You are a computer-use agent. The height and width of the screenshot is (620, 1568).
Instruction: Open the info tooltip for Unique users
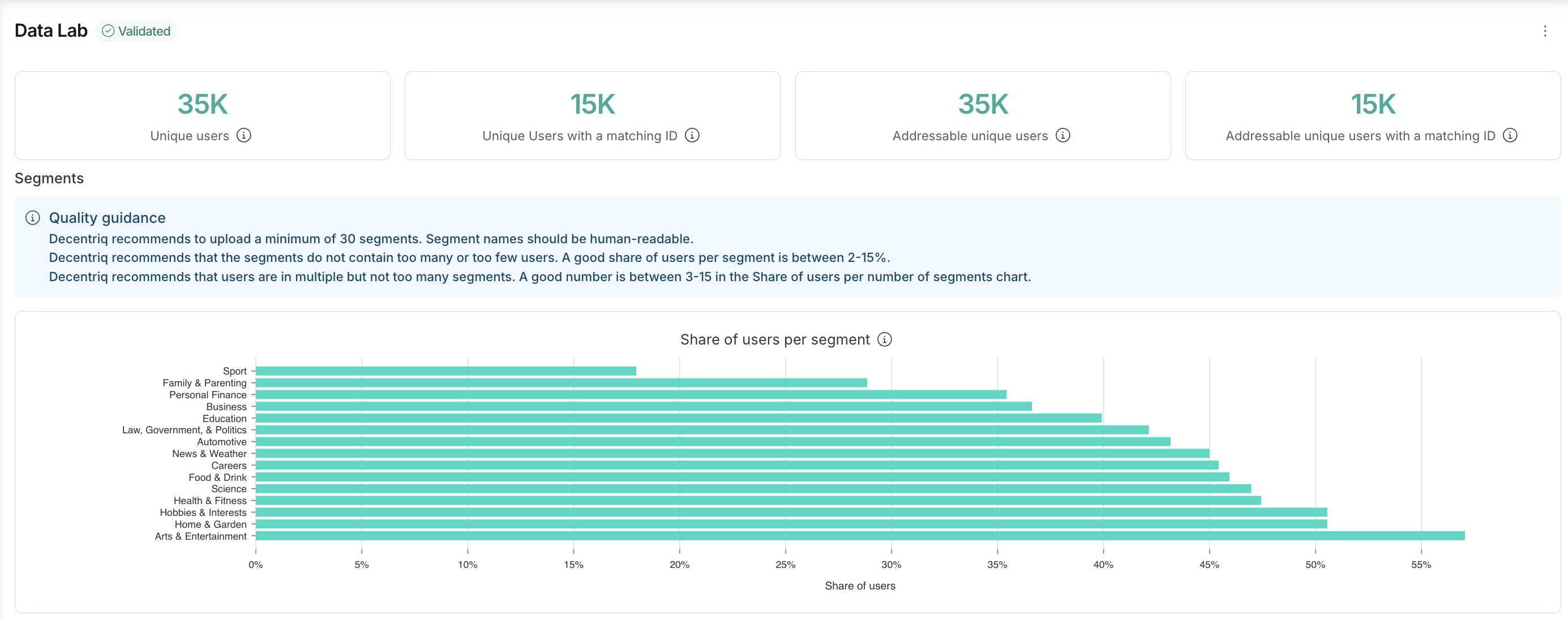(245, 136)
